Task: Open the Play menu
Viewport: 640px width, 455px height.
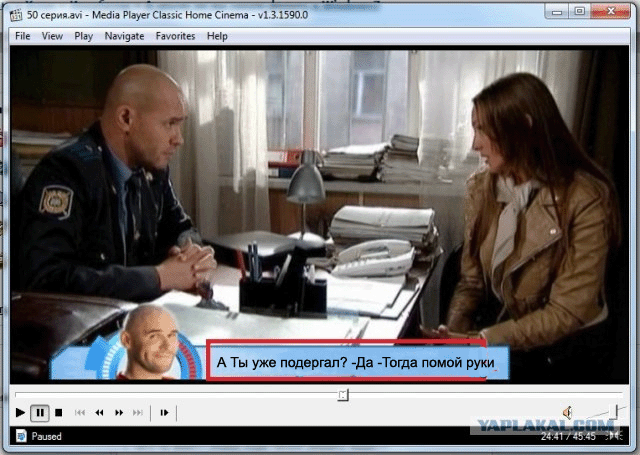Action: pos(84,36)
